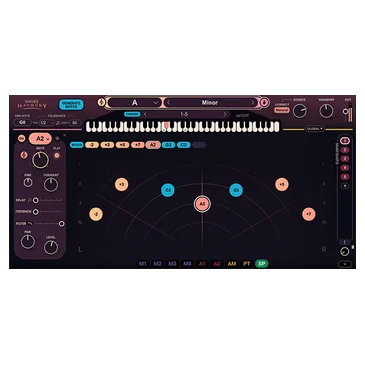Select the +7 voice chip in the notes row
The height and width of the screenshot is (365, 365).
138,145
